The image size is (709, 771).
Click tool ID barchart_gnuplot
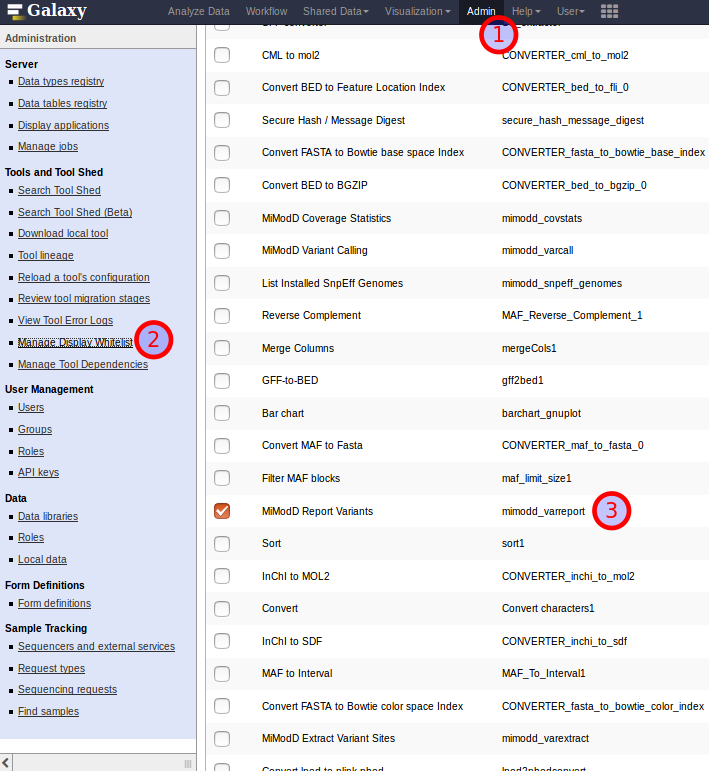tap(541, 413)
